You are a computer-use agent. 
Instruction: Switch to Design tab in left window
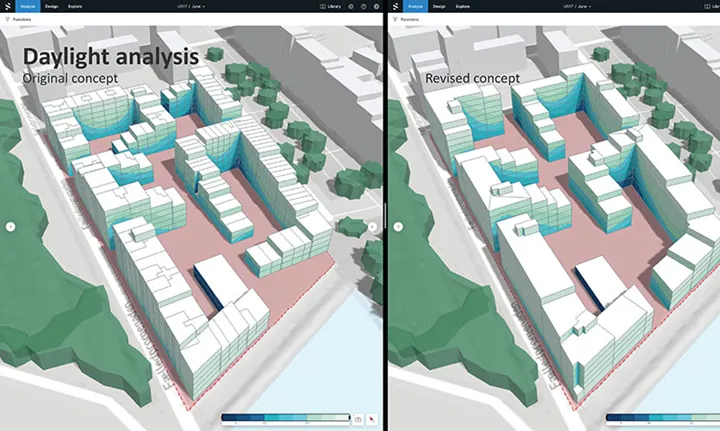(51, 6)
